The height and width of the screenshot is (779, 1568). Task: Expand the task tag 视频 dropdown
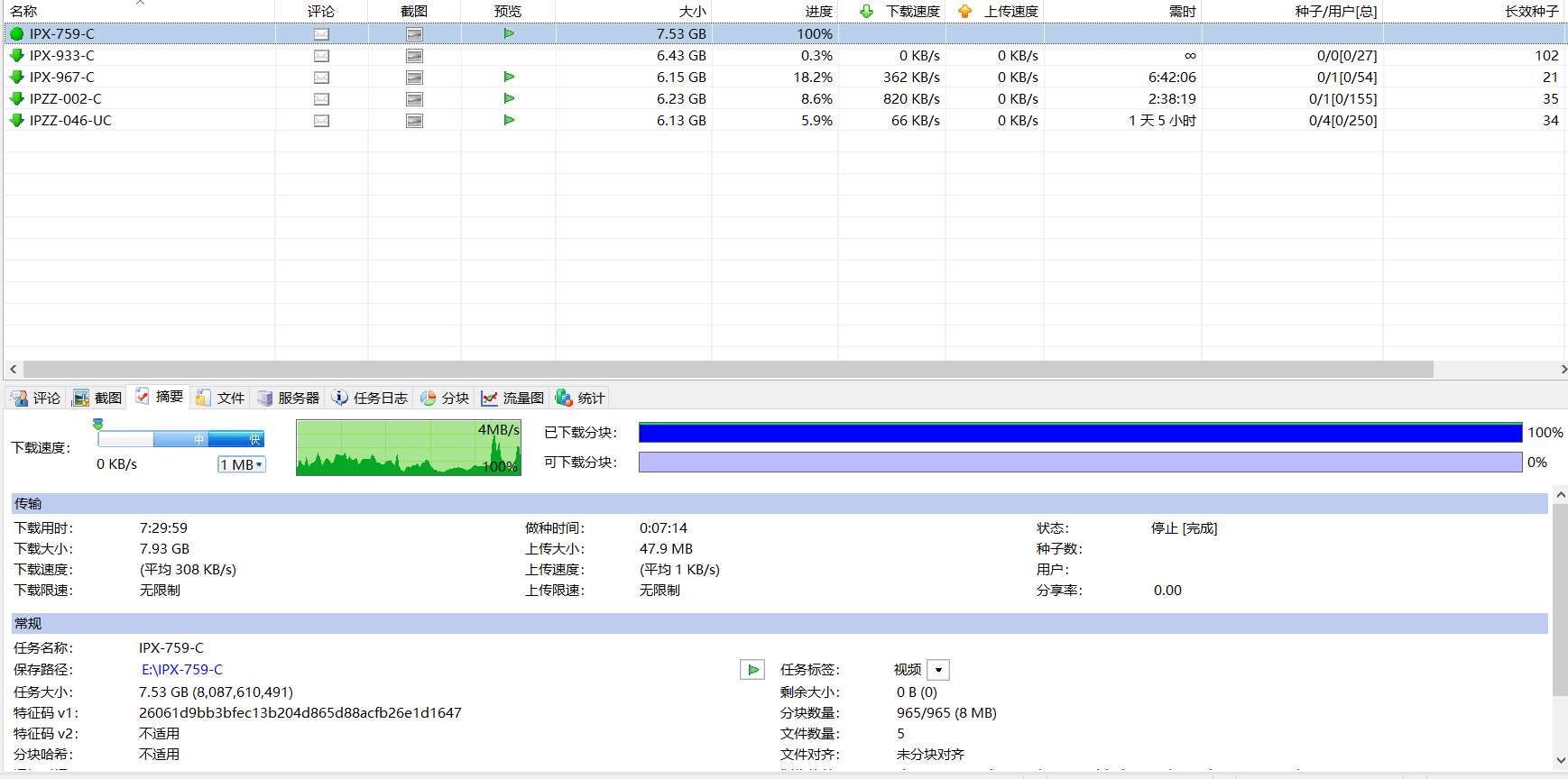coord(938,670)
